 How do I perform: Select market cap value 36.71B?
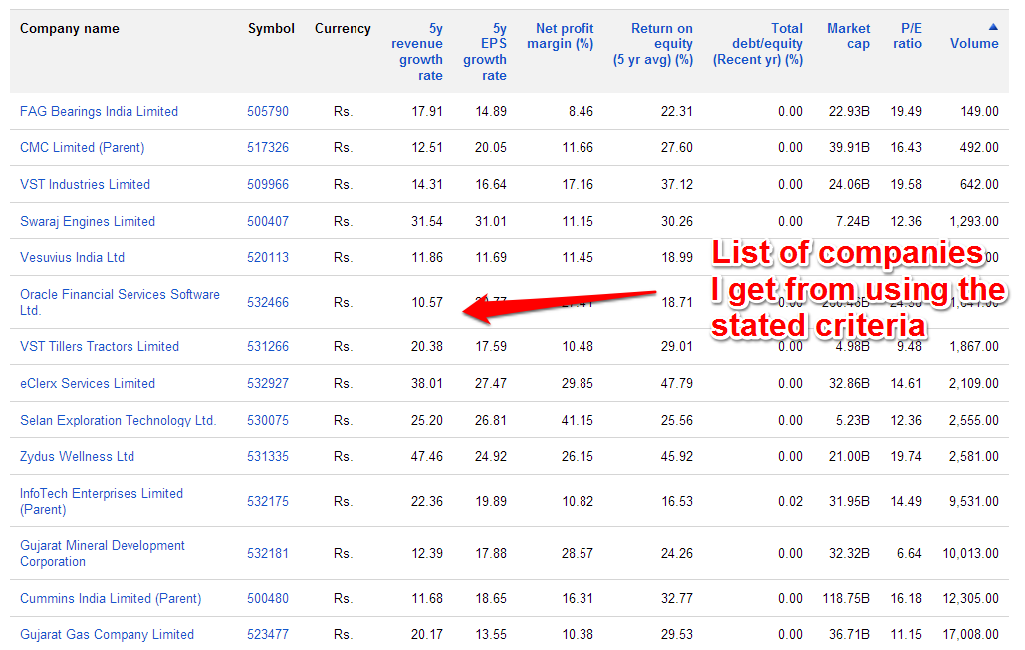[x=849, y=634]
